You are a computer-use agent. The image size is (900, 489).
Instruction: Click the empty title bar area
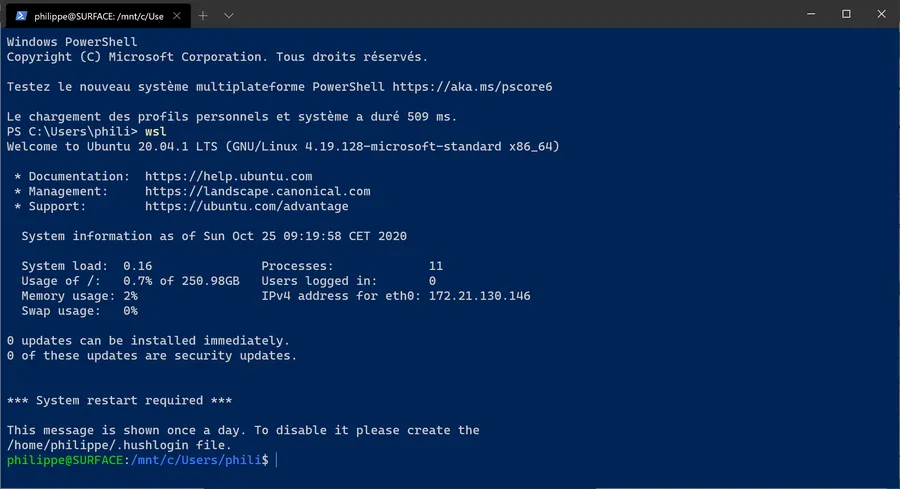click(x=517, y=14)
